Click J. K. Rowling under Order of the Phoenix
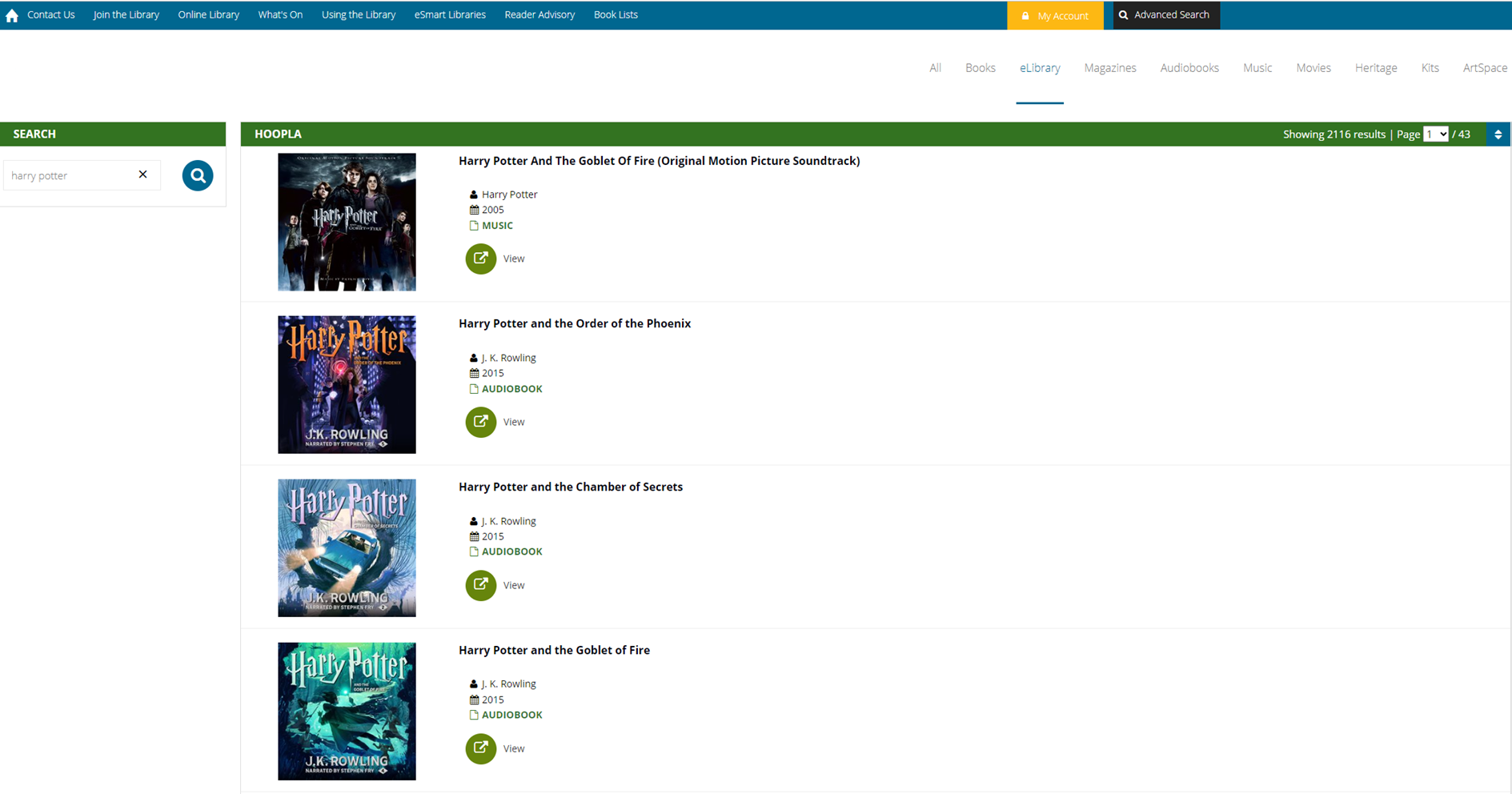 tap(508, 358)
